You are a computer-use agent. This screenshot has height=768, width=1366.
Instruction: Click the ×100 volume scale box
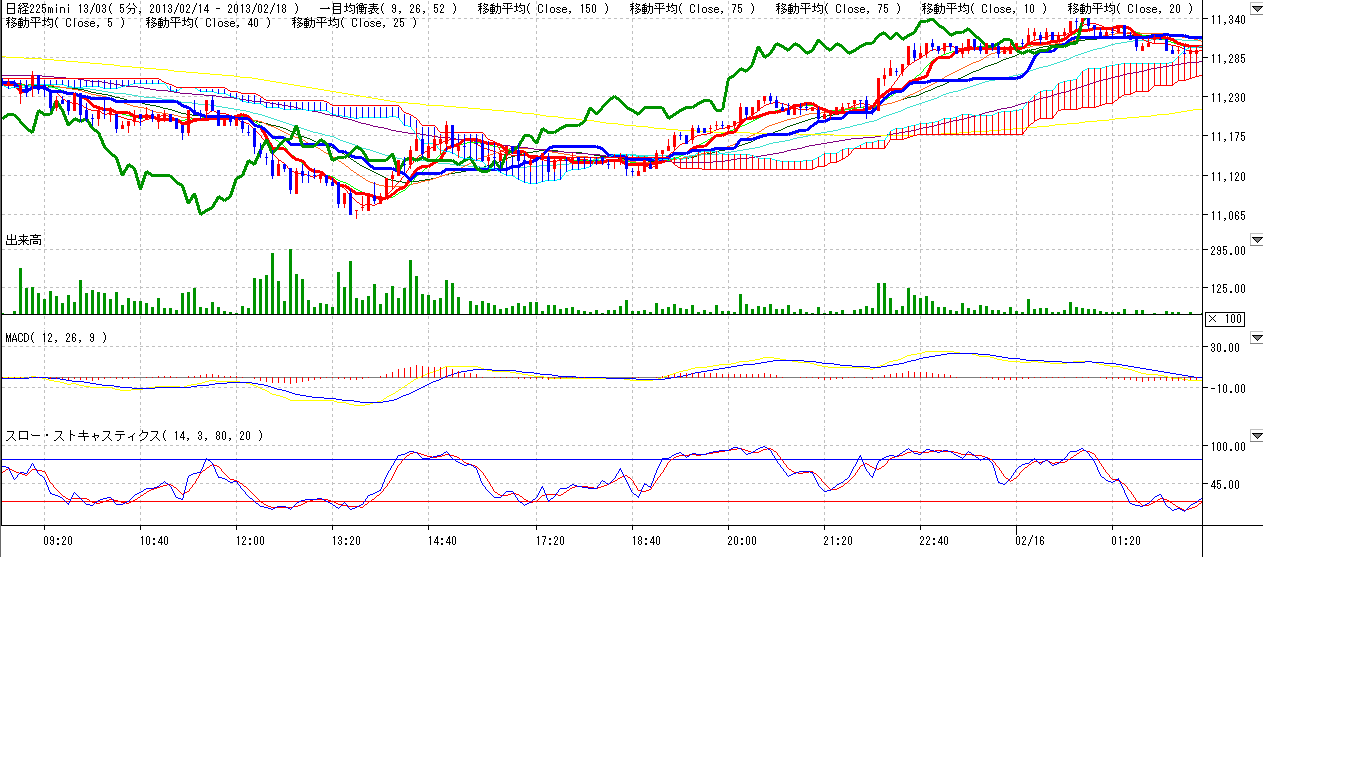1225,318
